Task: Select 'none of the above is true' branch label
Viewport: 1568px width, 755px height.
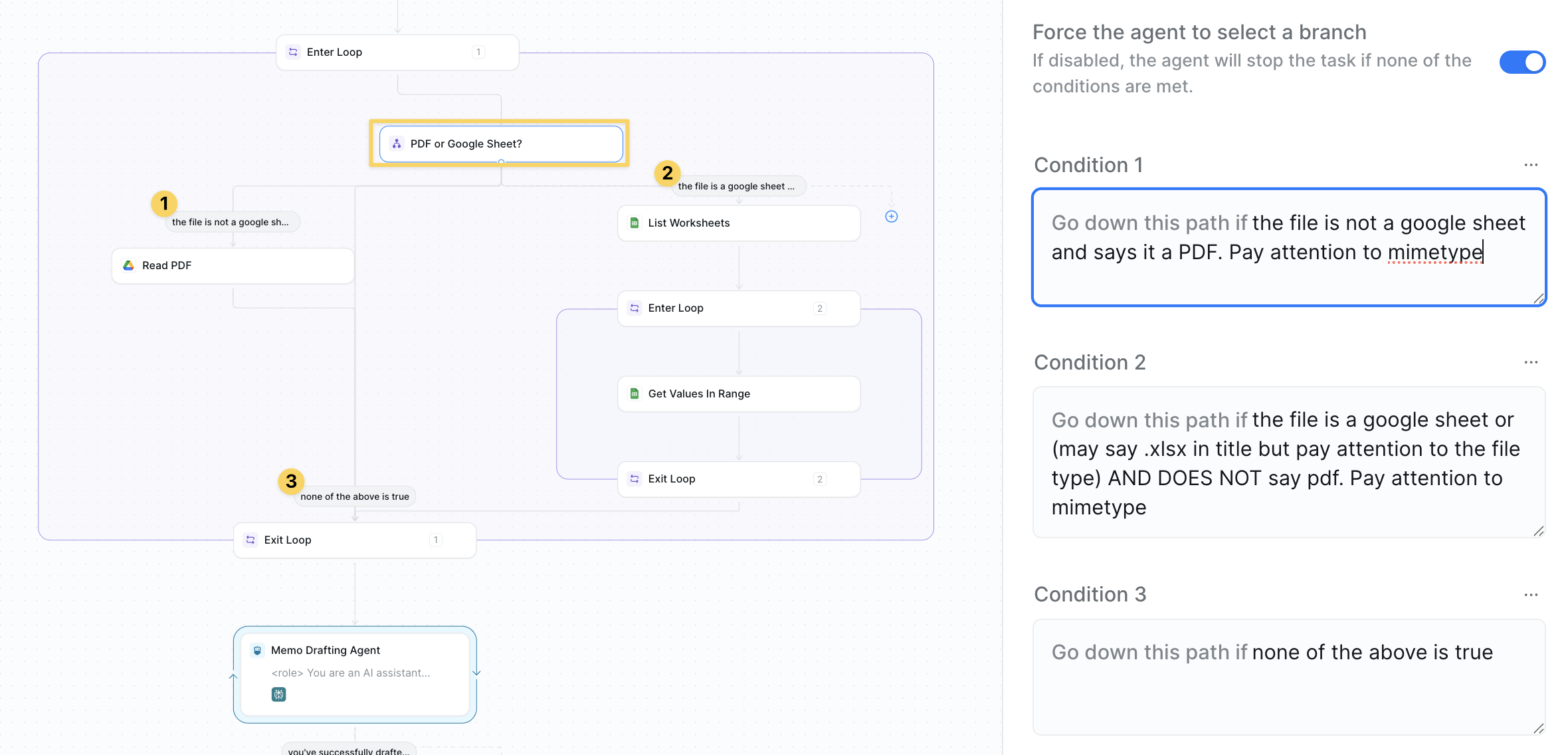Action: (x=355, y=496)
